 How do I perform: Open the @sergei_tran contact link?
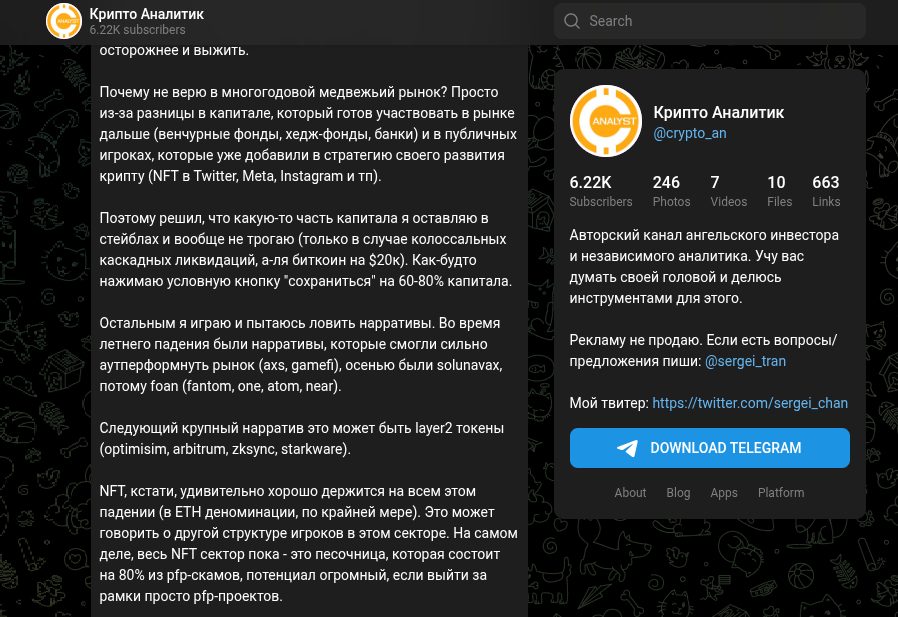pos(745,361)
